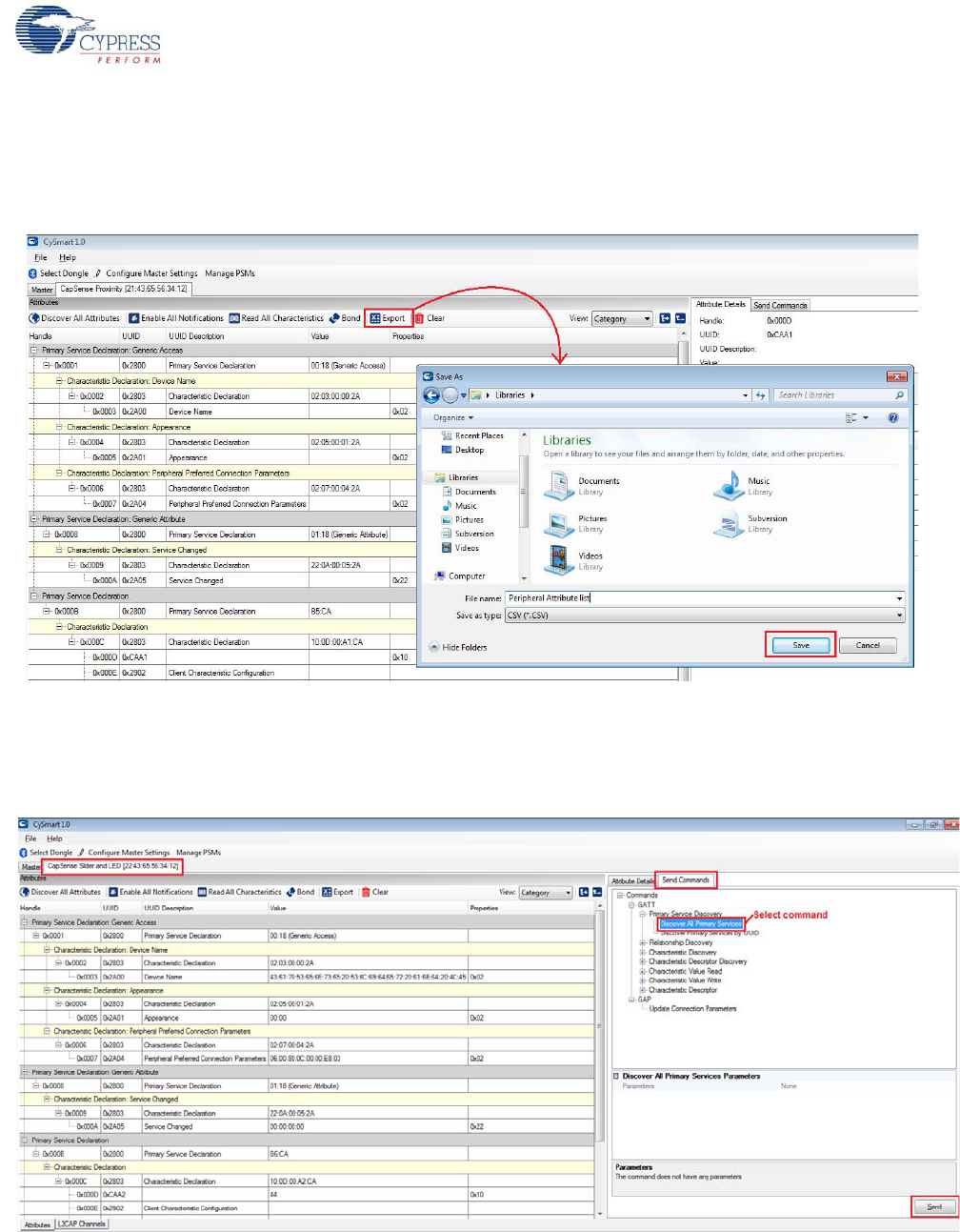Click the Clear trash icon in upper CySmart toolbar
The height and width of the screenshot is (1232, 960).
tap(419, 318)
